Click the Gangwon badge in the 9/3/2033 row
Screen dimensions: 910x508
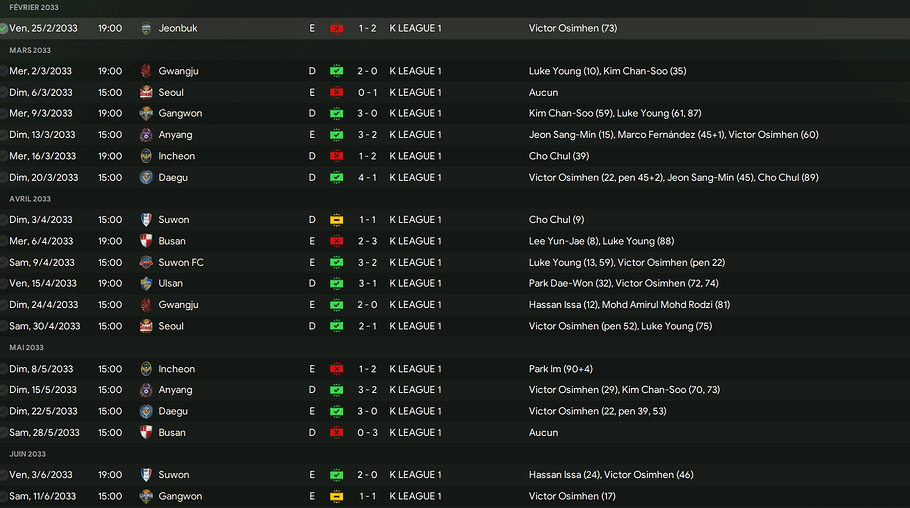[147, 114]
